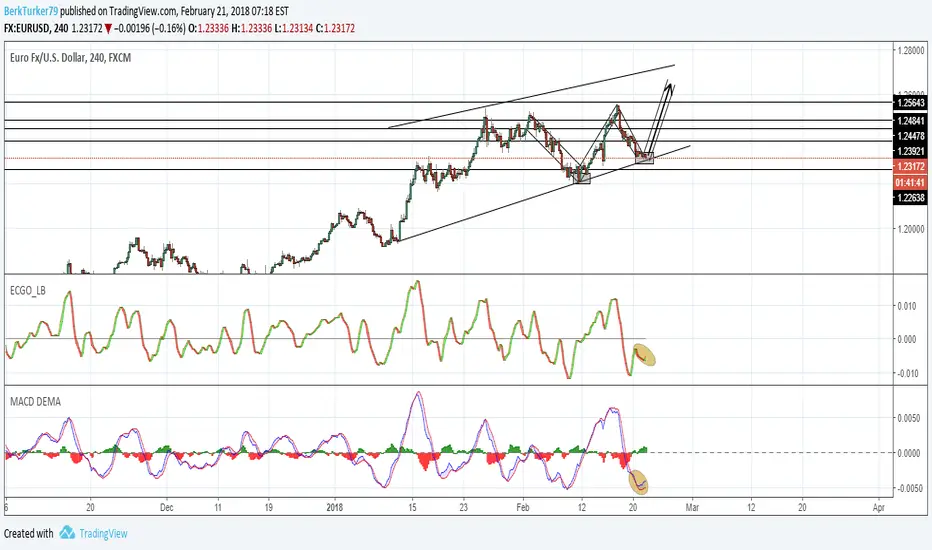
Task: Click the red down-triangle price change icon
Action: [108, 28]
